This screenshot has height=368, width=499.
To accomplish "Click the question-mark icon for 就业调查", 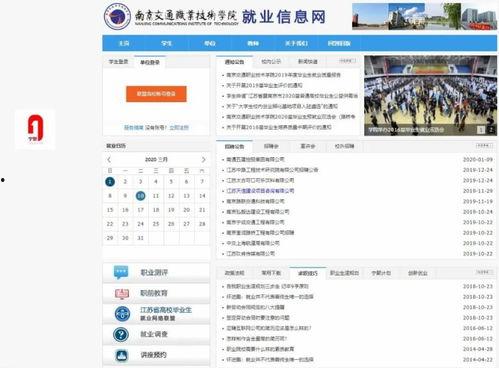I will pyautogui.click(x=121, y=334).
